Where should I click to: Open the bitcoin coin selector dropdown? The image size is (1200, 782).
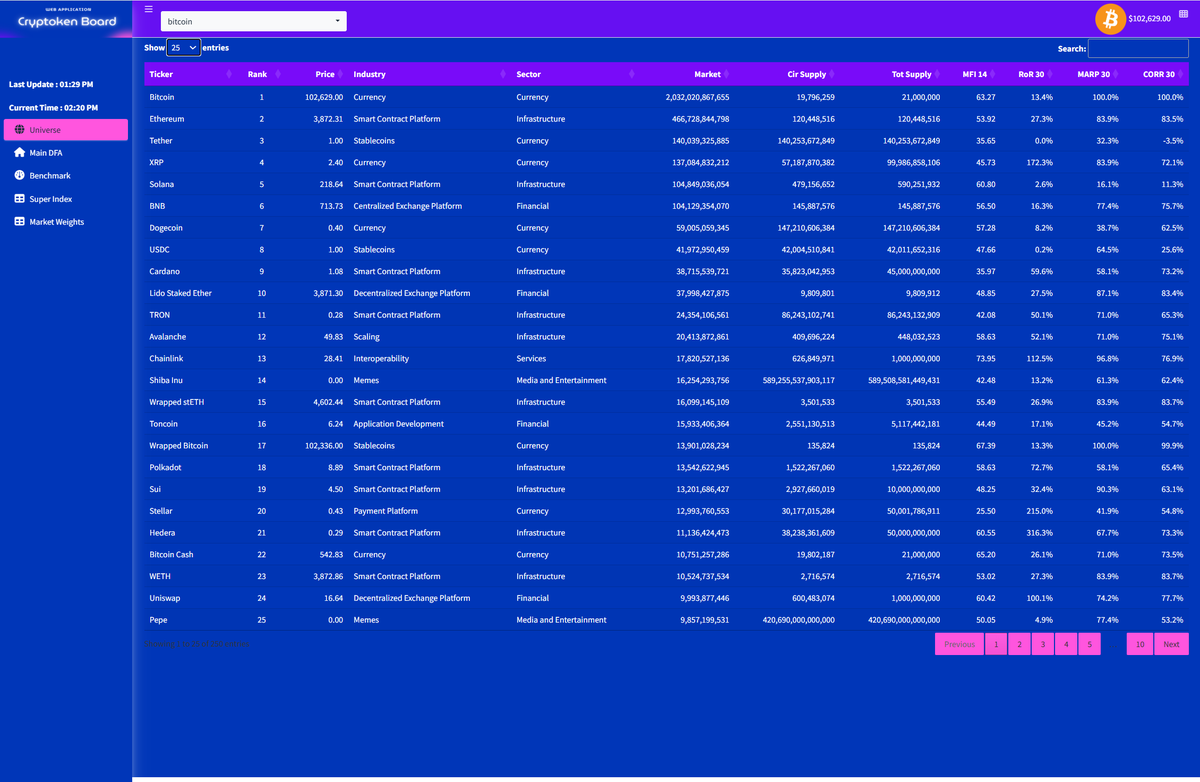point(254,21)
